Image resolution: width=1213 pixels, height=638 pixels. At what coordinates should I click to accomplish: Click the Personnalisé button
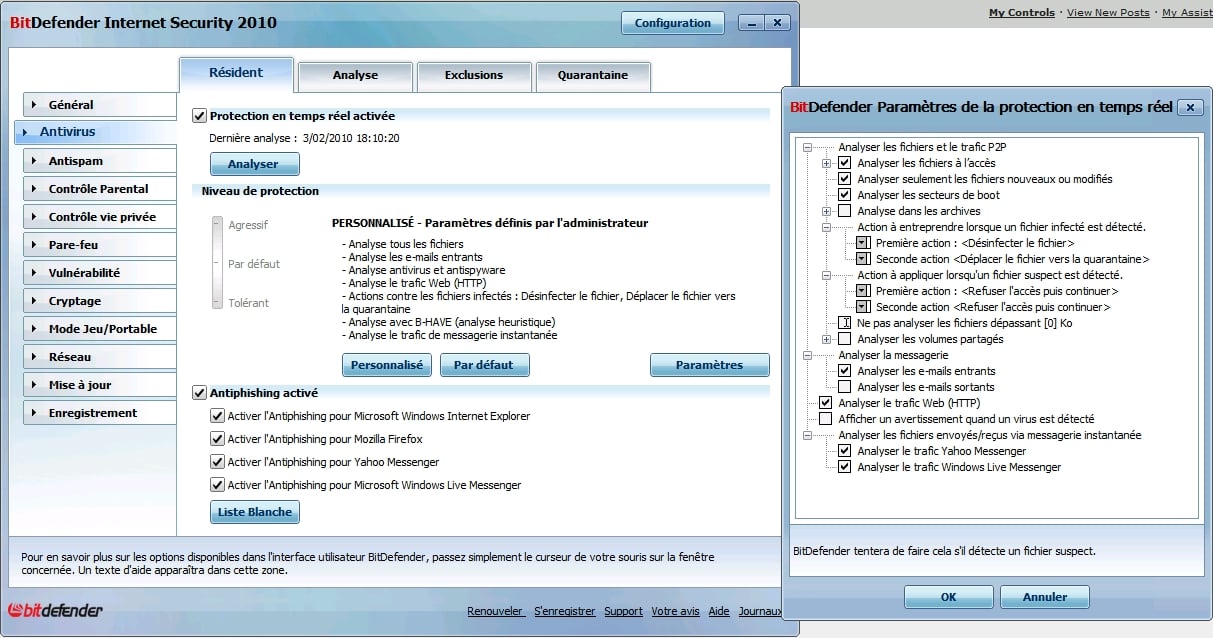tap(387, 365)
